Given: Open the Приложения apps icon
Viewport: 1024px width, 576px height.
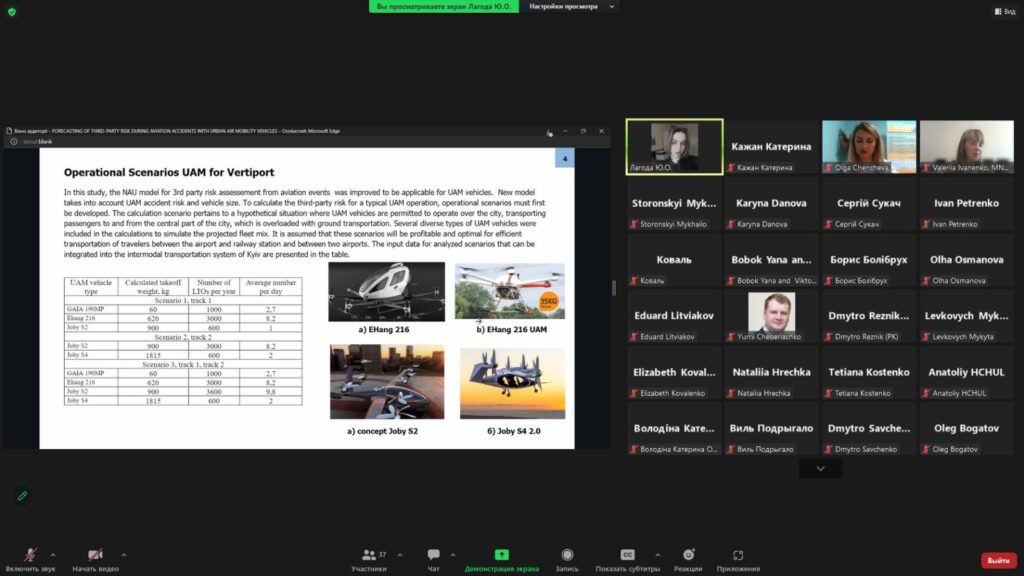Looking at the screenshot, I should point(738,555).
